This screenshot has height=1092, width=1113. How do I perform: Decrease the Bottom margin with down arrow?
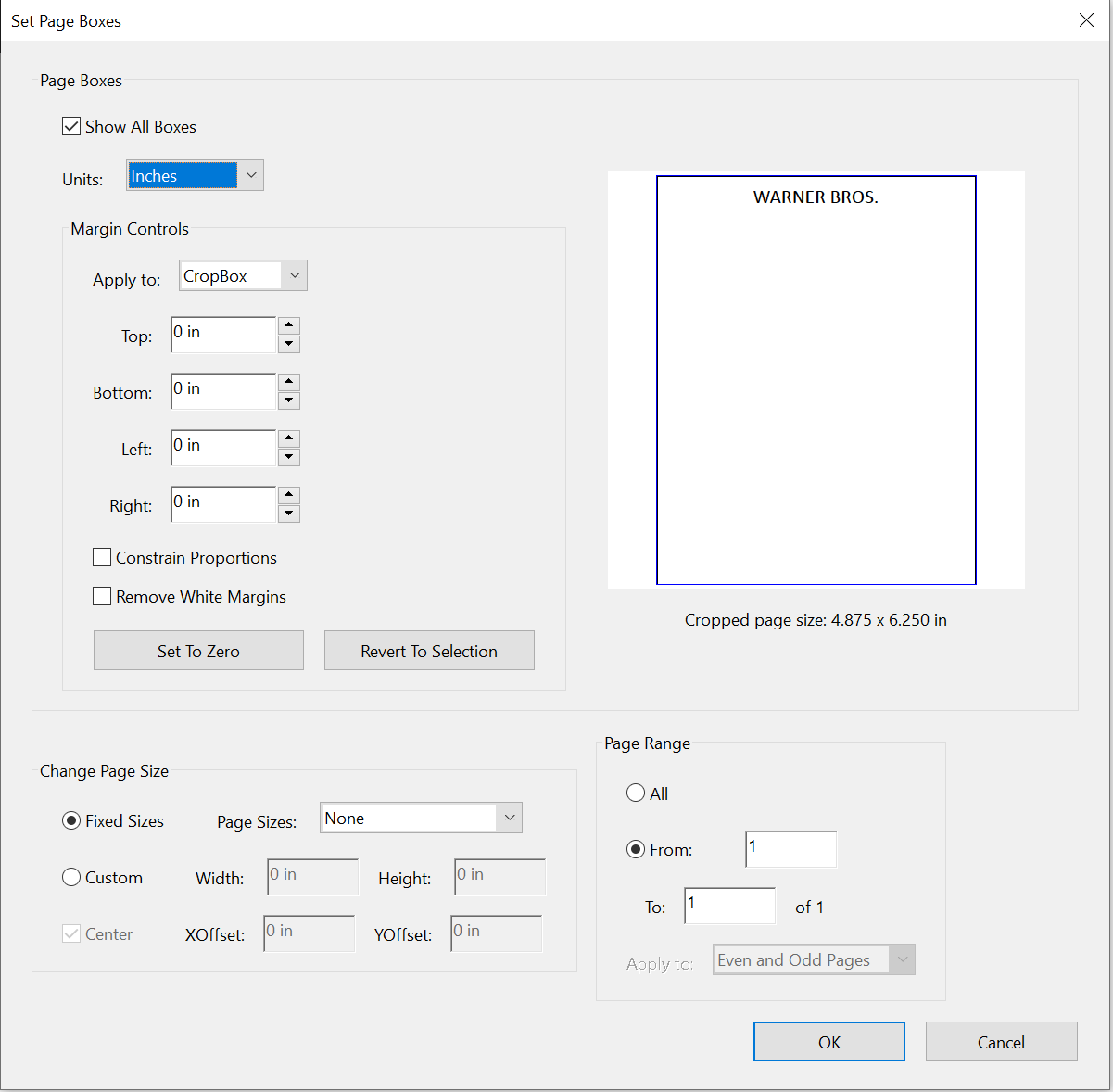coord(289,400)
